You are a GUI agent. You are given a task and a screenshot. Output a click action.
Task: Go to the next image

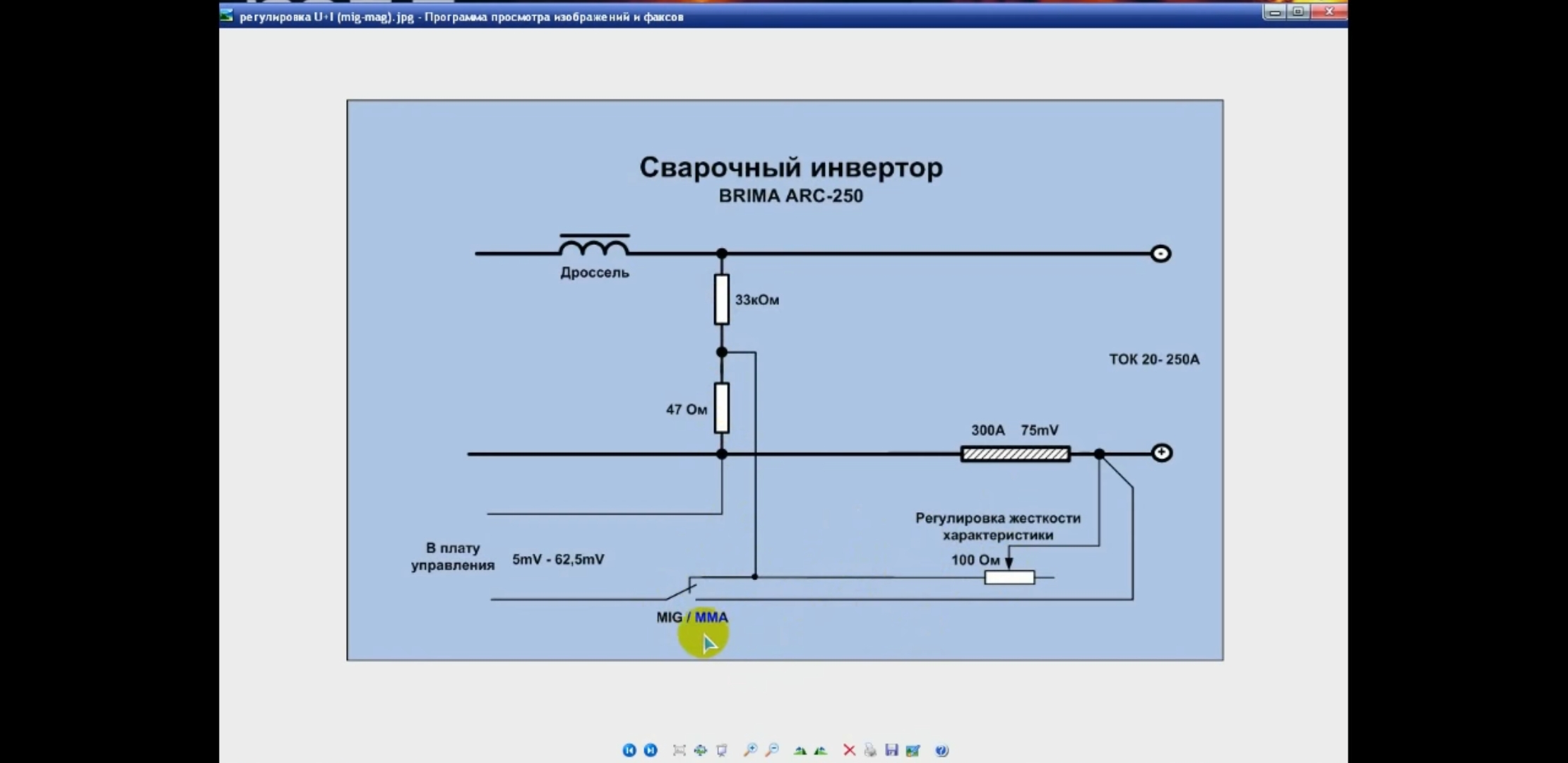pos(651,750)
